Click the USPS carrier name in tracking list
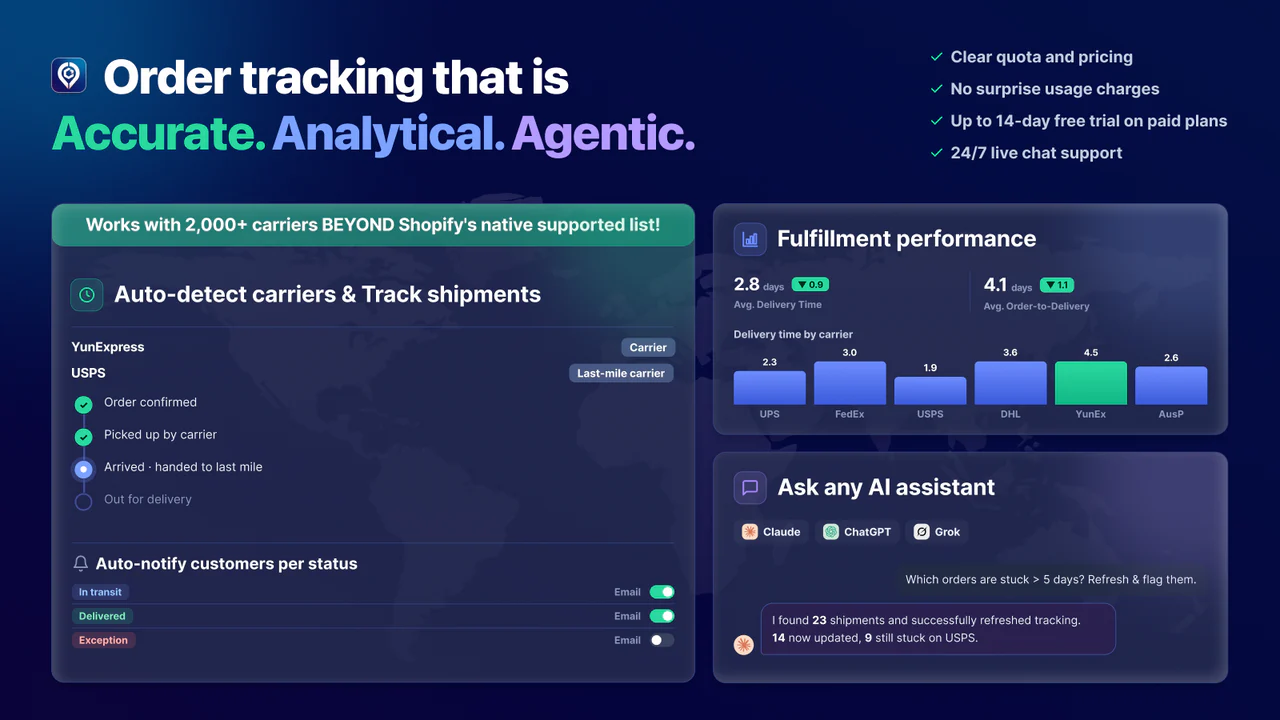This screenshot has height=720, width=1280. pos(88,373)
